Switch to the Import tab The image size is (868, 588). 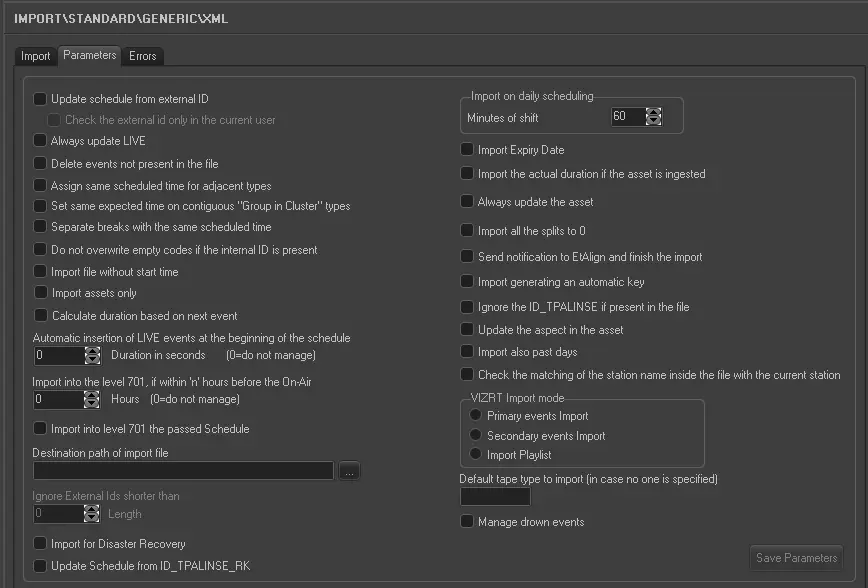coord(36,56)
